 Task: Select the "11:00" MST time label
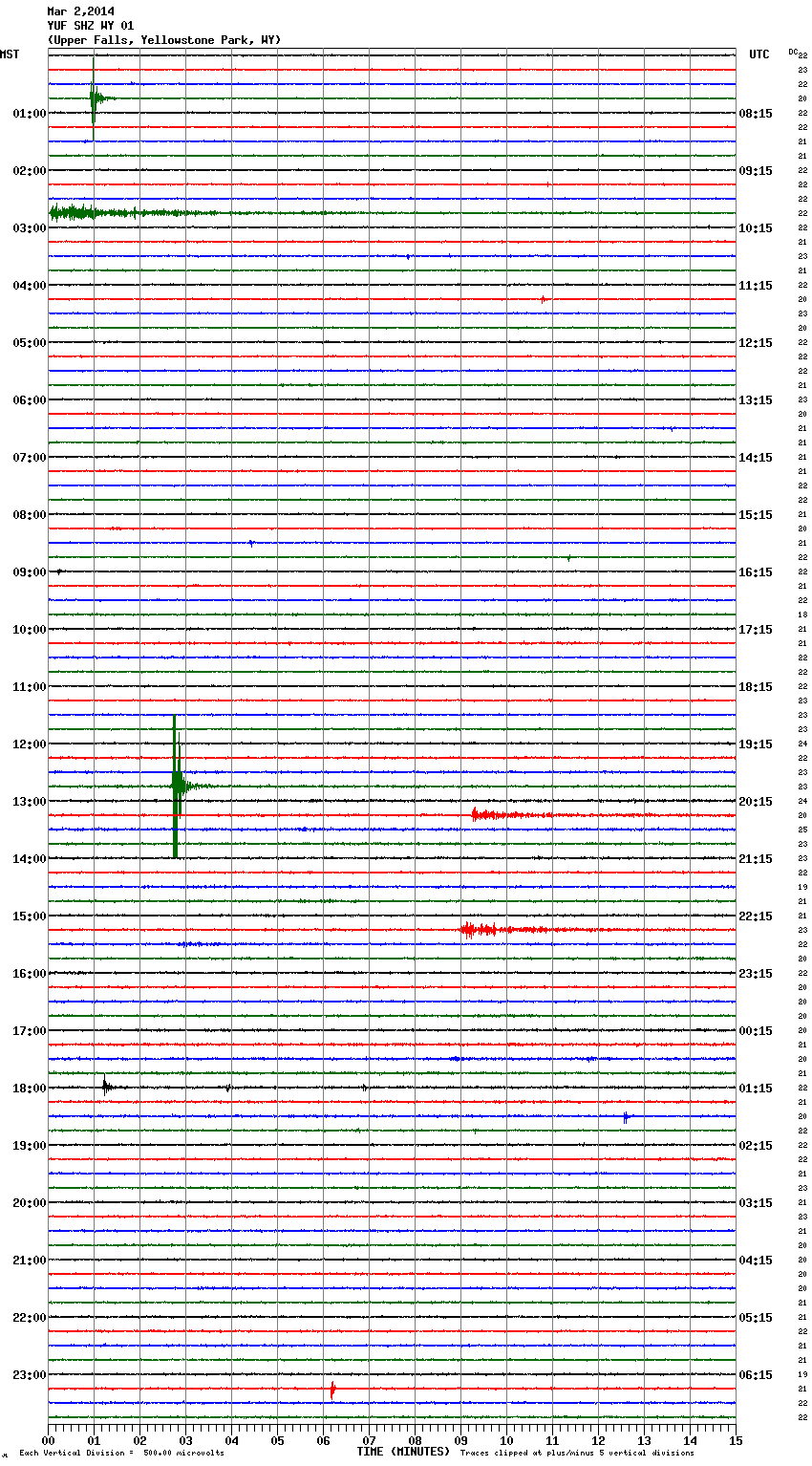30,687
